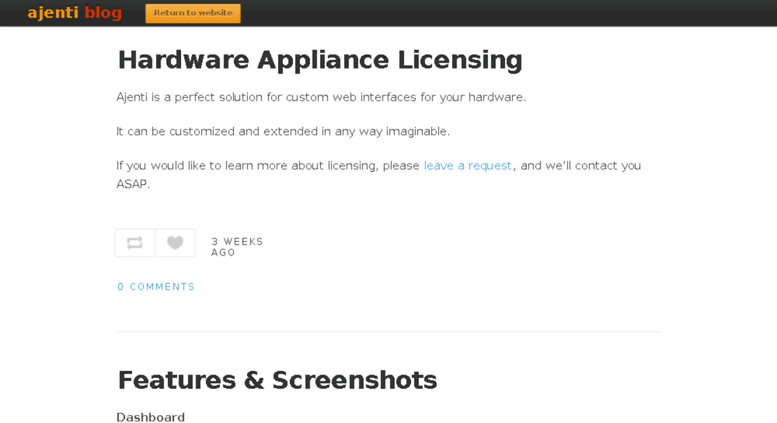
Task: Click the sentence starting 'Ajenti is a perfect solution'
Action: 321,97
